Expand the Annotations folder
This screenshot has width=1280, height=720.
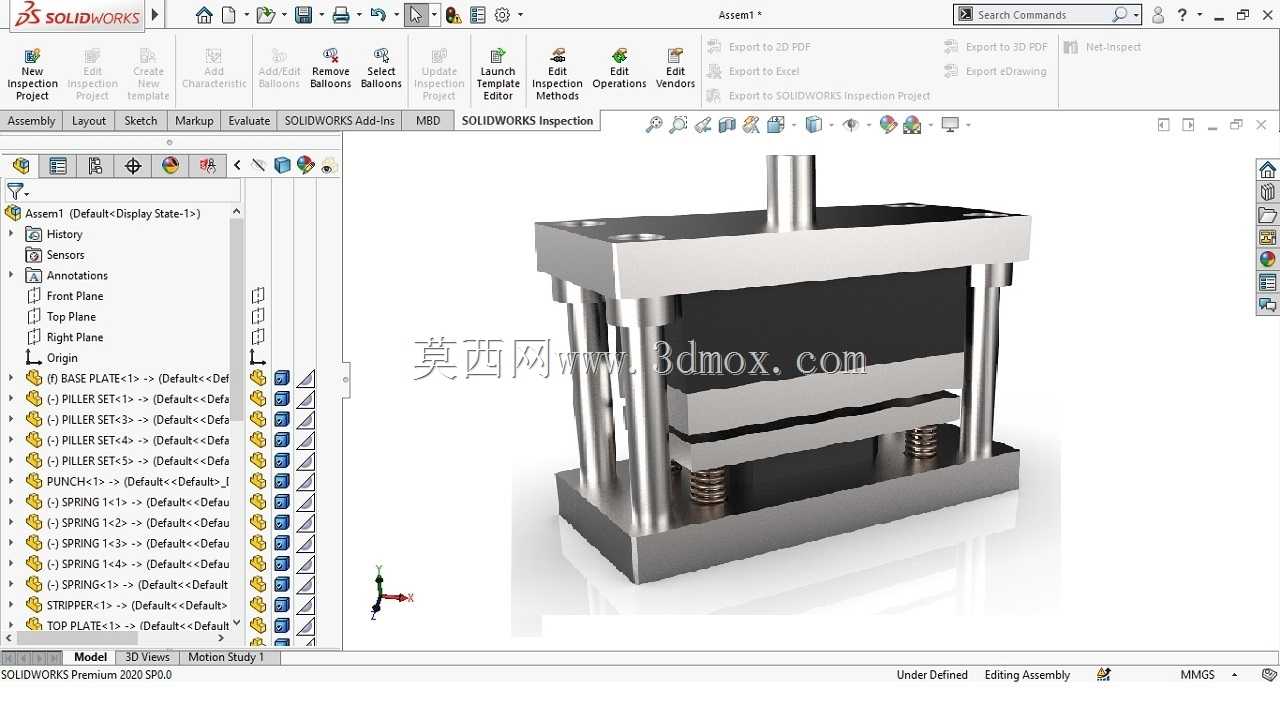click(x=11, y=275)
